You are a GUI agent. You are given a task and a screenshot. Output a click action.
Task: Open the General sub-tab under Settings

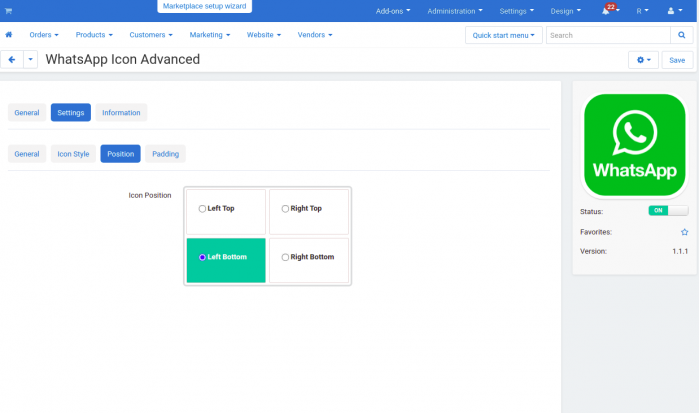(x=27, y=154)
